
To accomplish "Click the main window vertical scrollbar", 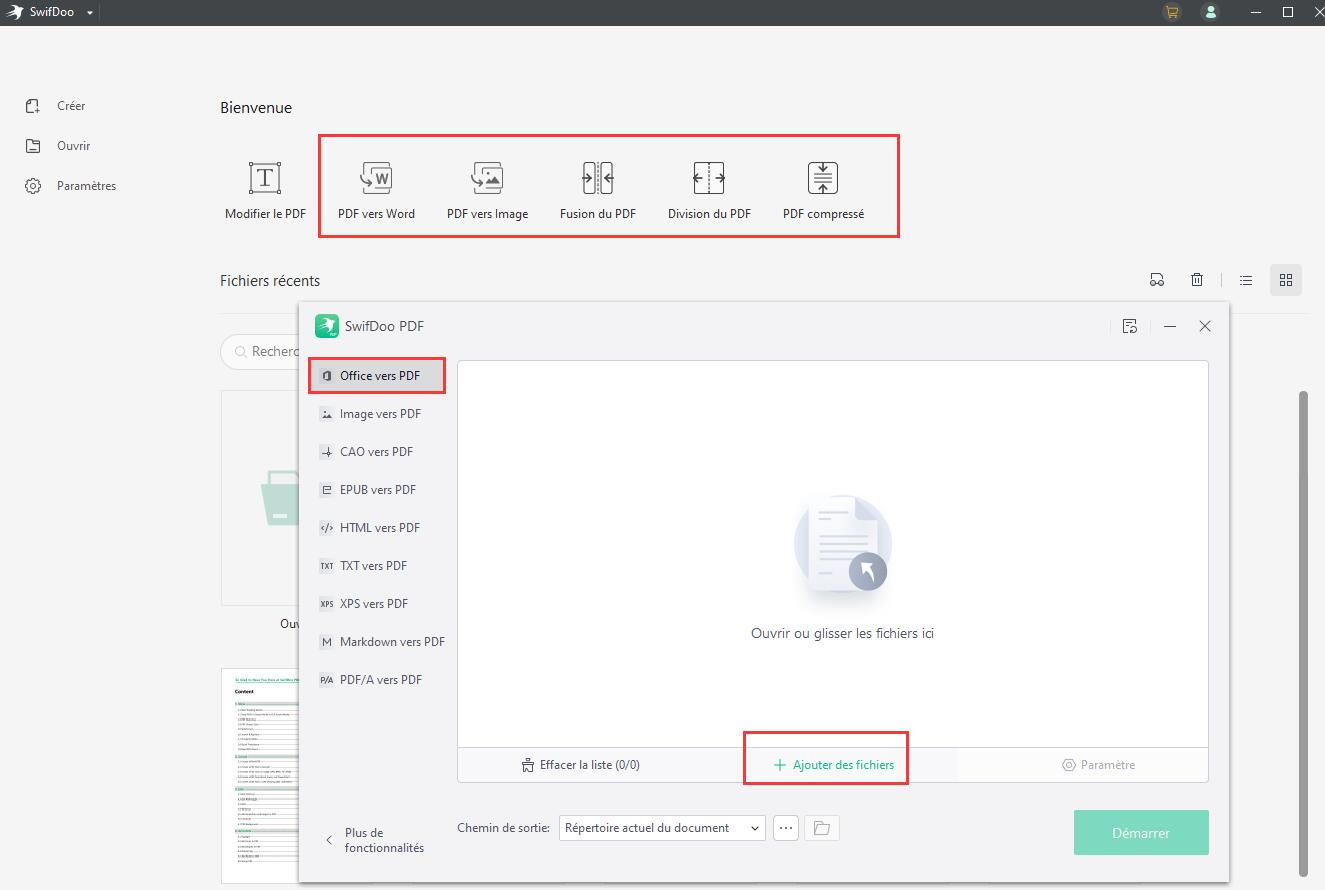I will pyautogui.click(x=1303, y=632).
